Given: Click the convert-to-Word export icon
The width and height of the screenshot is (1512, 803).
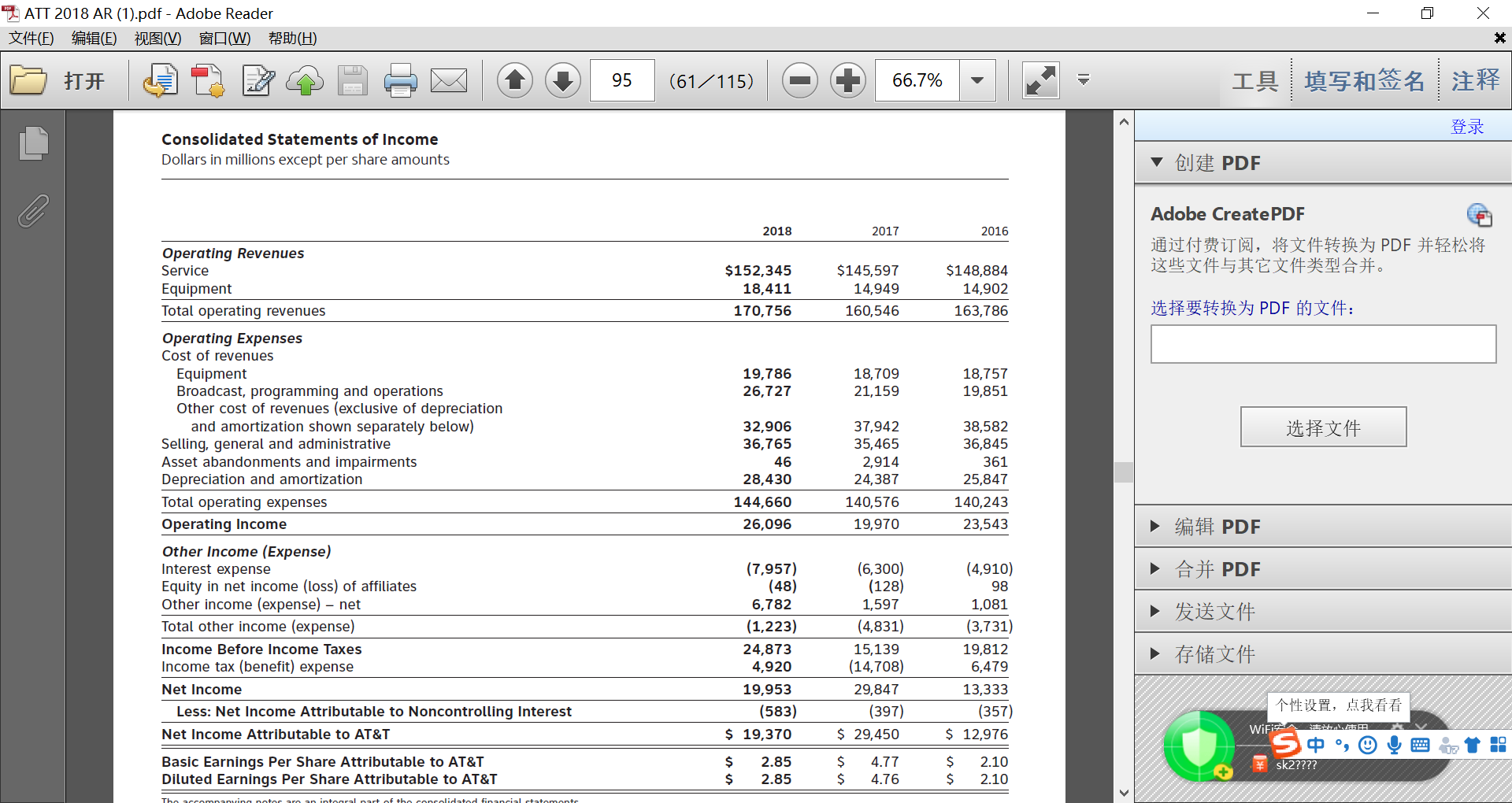Looking at the screenshot, I should pyautogui.click(x=160, y=80).
